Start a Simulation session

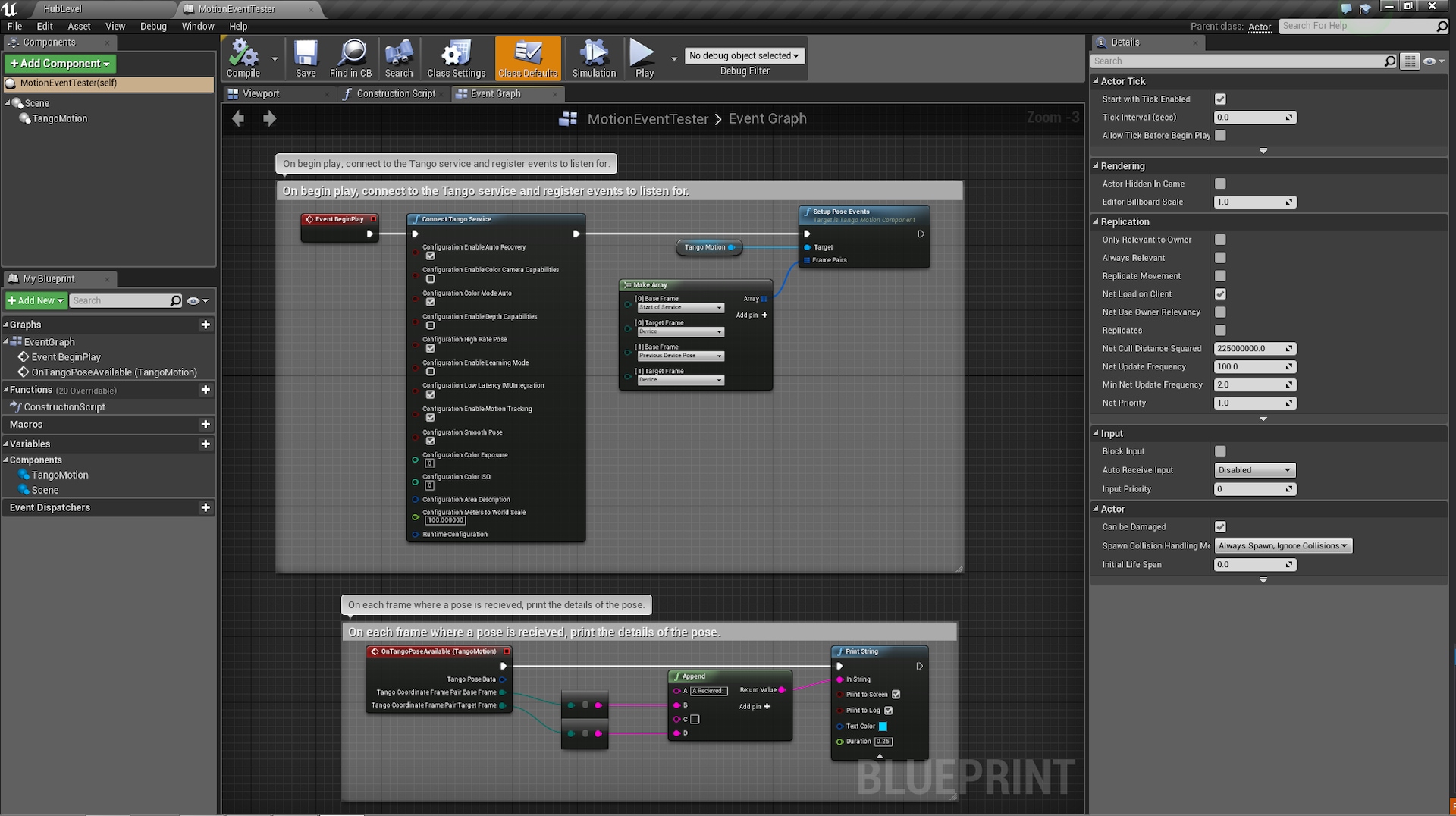tap(593, 57)
